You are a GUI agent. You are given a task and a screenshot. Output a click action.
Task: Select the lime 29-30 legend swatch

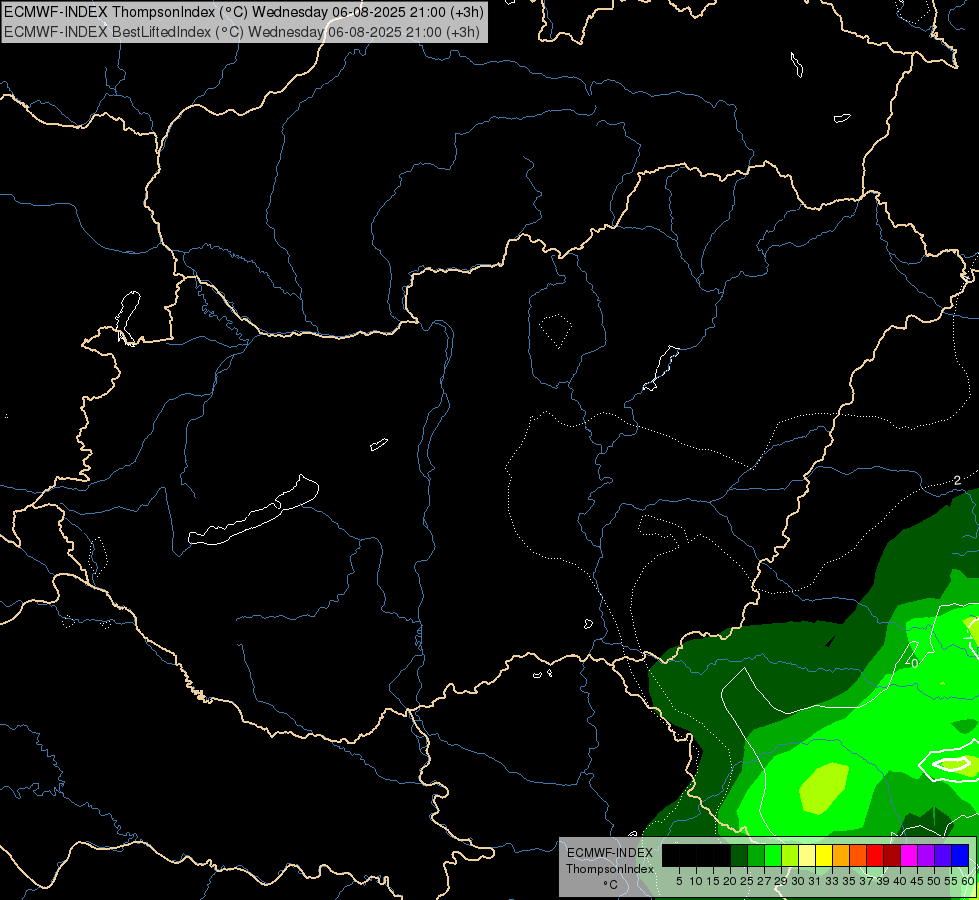click(x=790, y=855)
